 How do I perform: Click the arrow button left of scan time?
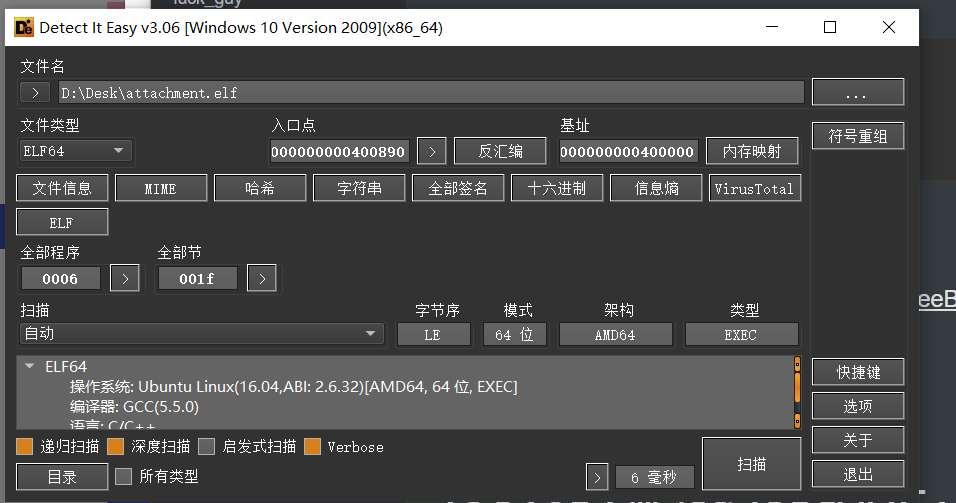(x=596, y=477)
